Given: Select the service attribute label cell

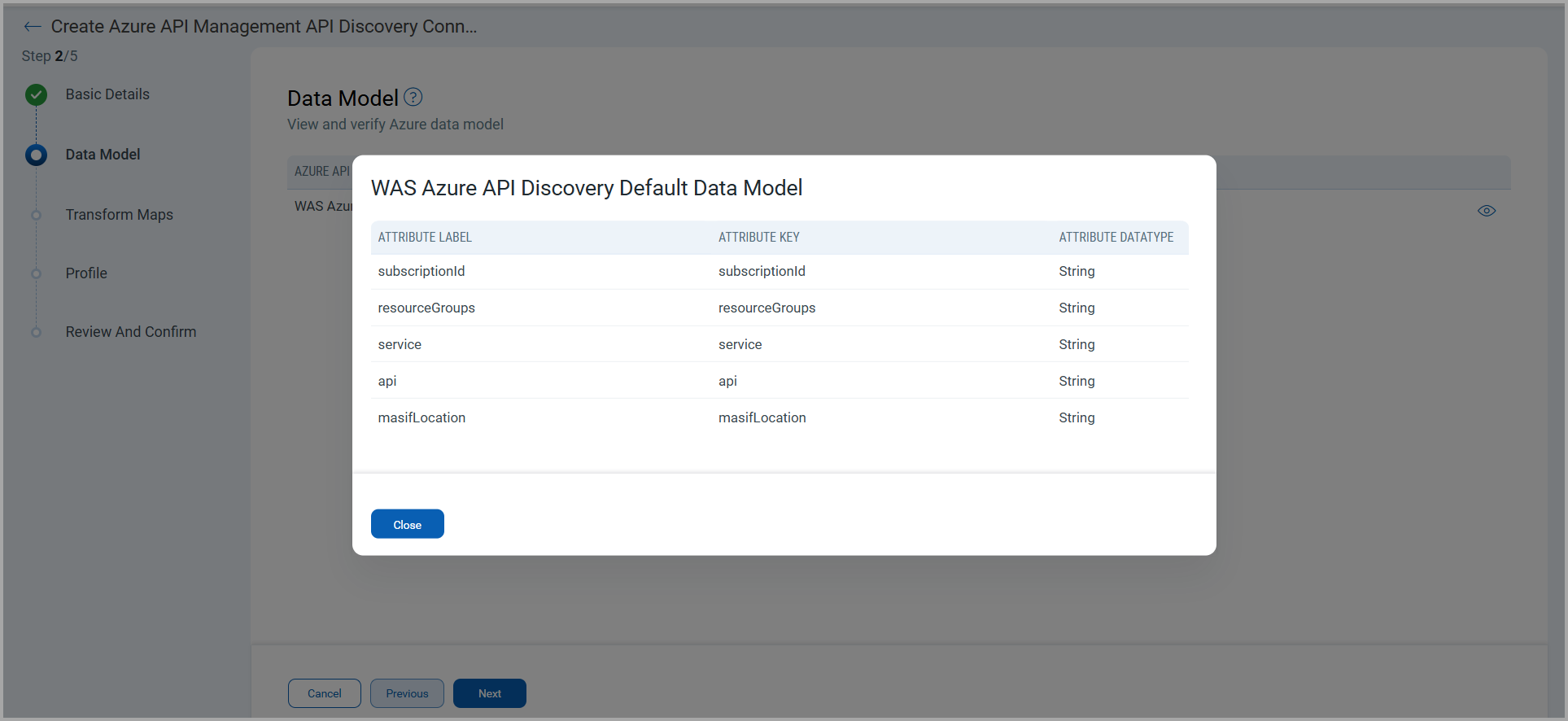Looking at the screenshot, I should tap(400, 345).
